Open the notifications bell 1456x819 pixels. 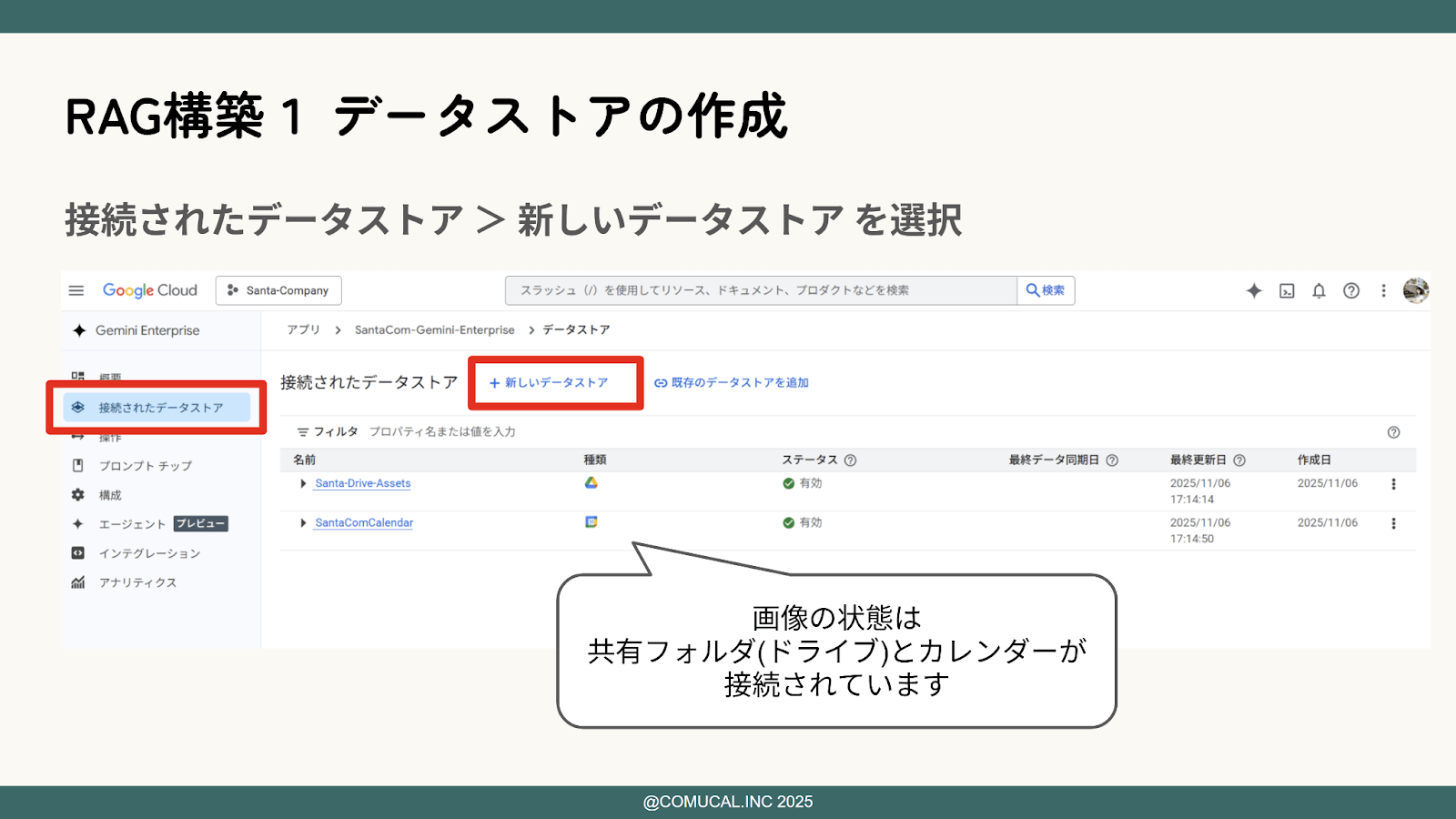1319,290
